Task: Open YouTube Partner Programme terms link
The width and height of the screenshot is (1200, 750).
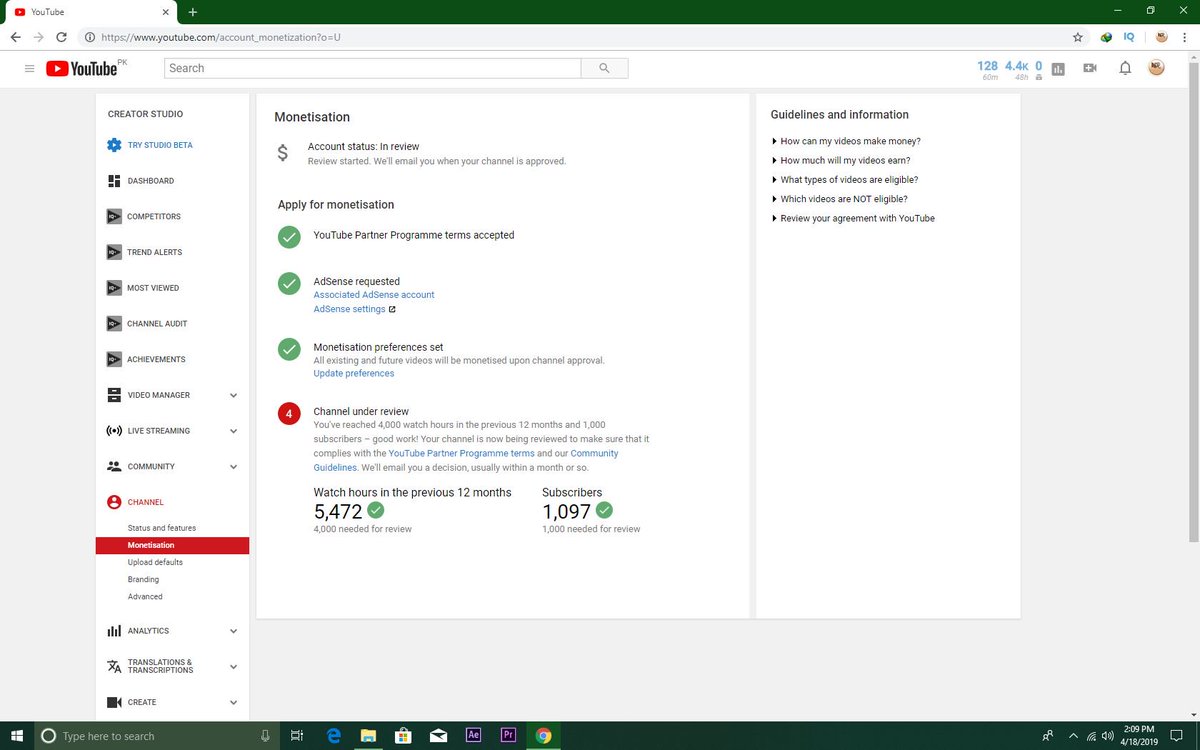Action: [461, 453]
